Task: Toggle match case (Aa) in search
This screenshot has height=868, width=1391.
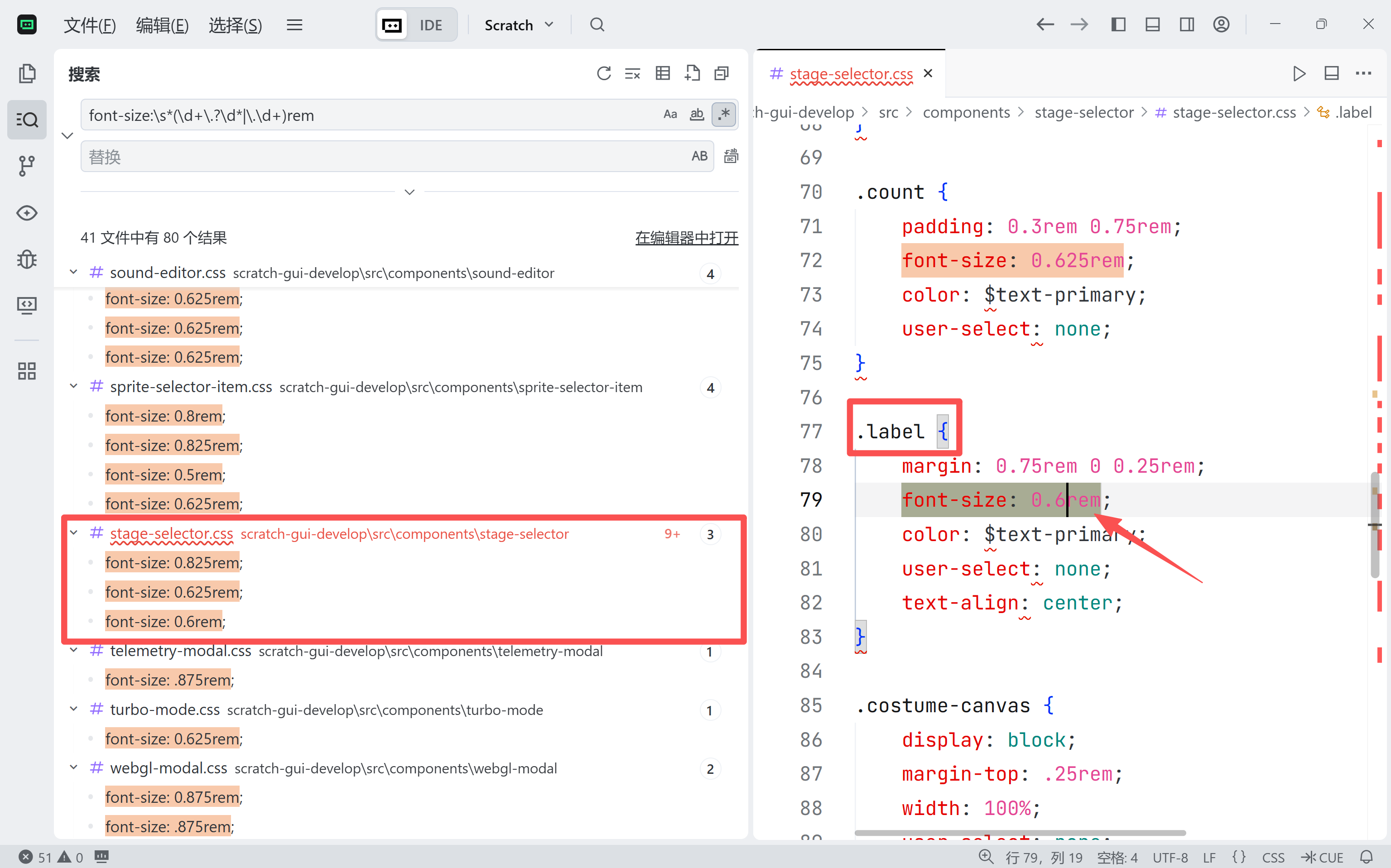Action: click(669, 114)
